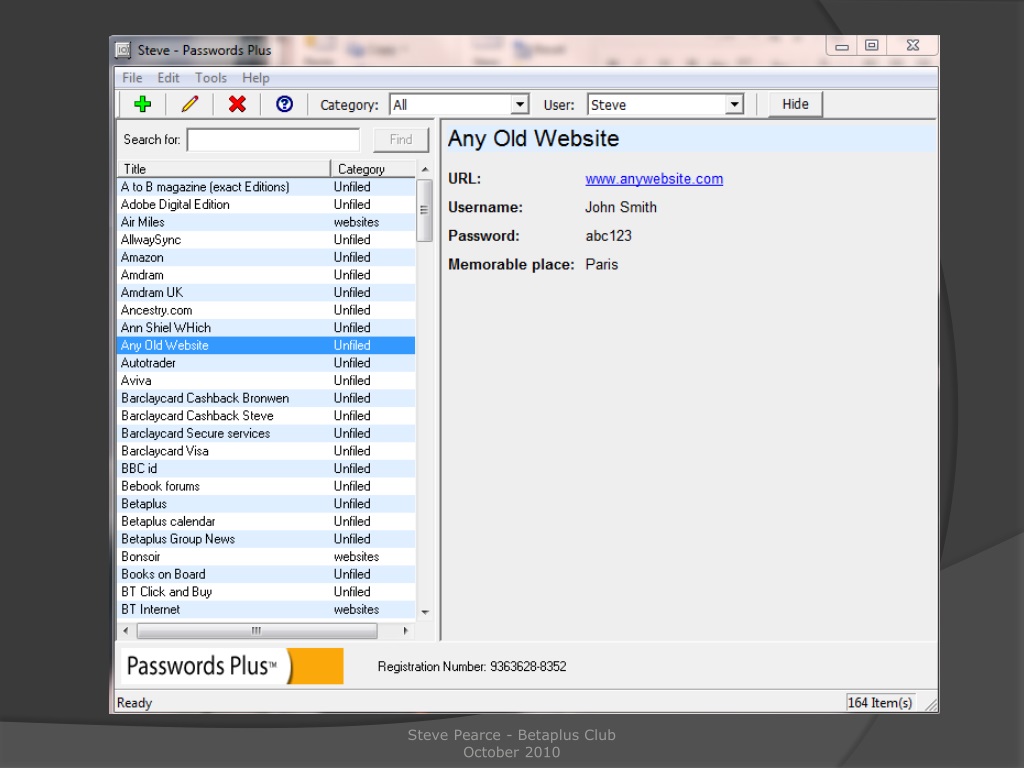Image resolution: width=1024 pixels, height=768 pixels.
Task: Select the 'Amazon' entry
Action: [266, 257]
